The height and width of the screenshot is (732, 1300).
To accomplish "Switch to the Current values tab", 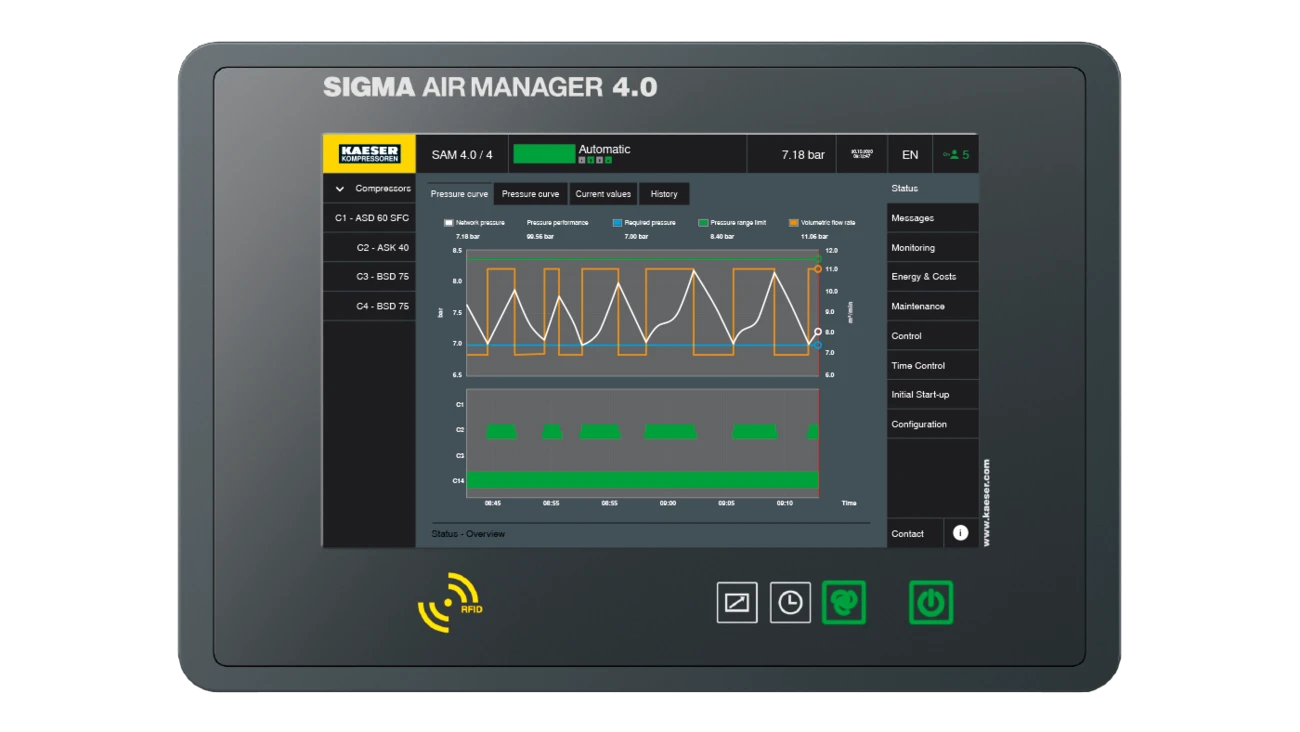I will [x=601, y=193].
